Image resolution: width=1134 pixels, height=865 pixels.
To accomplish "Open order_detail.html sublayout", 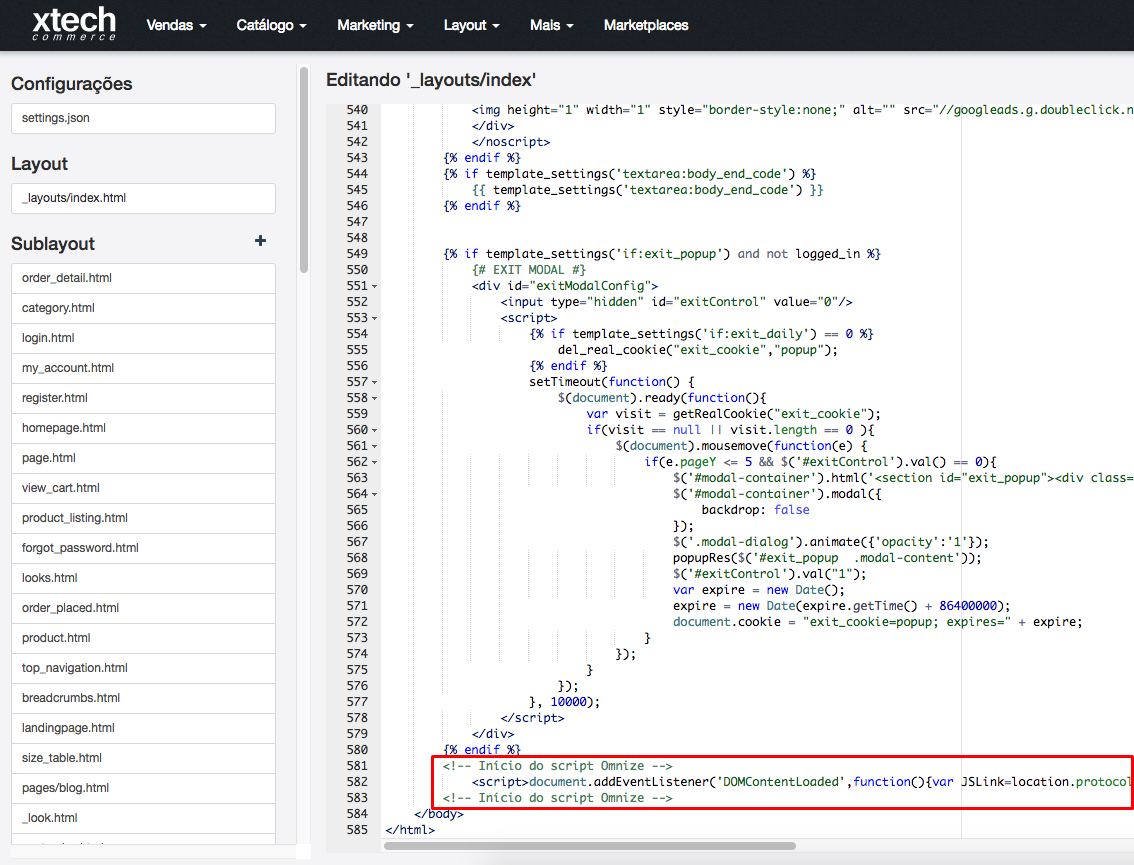I will [143, 278].
